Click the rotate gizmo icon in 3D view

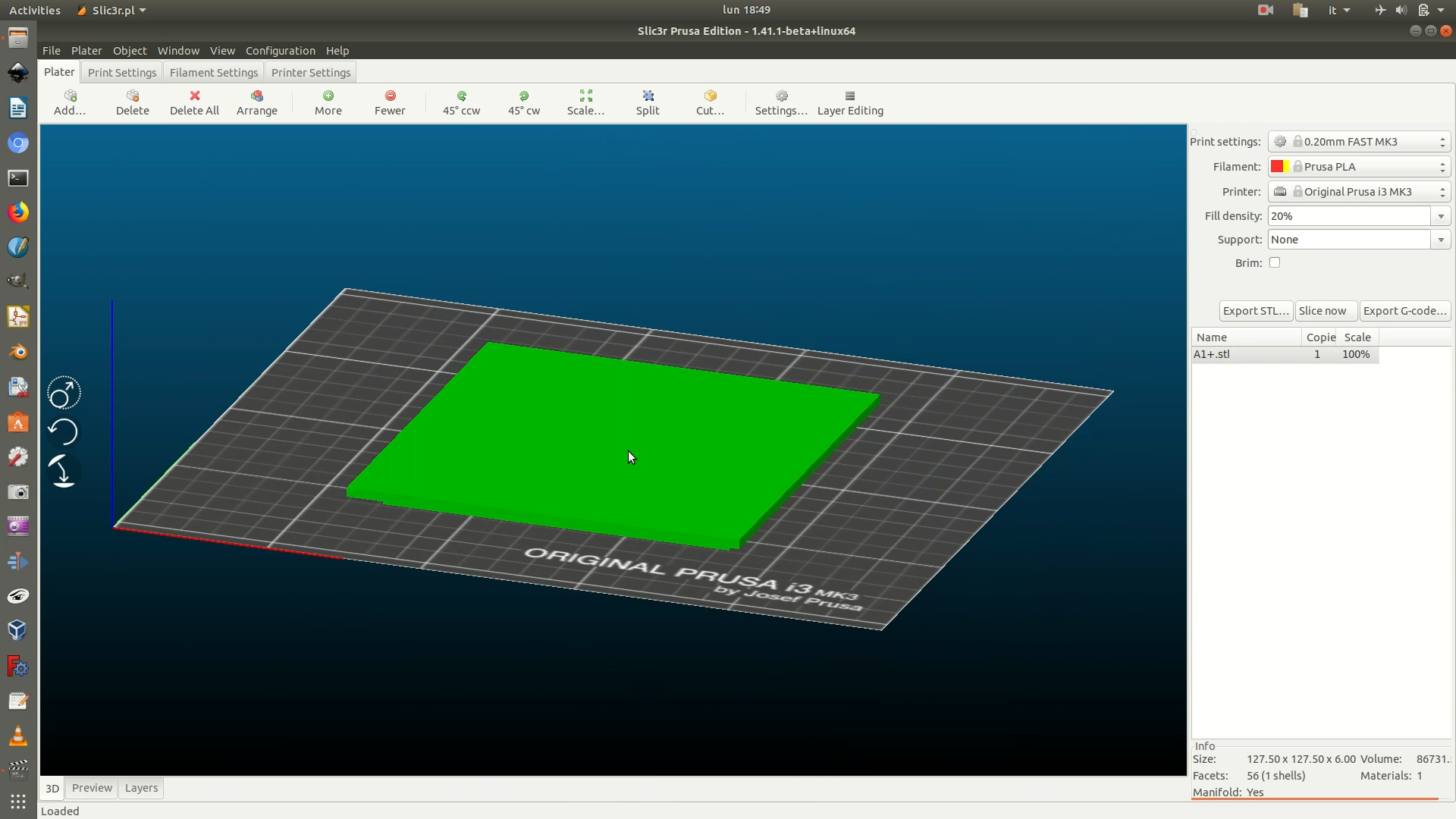tap(63, 432)
